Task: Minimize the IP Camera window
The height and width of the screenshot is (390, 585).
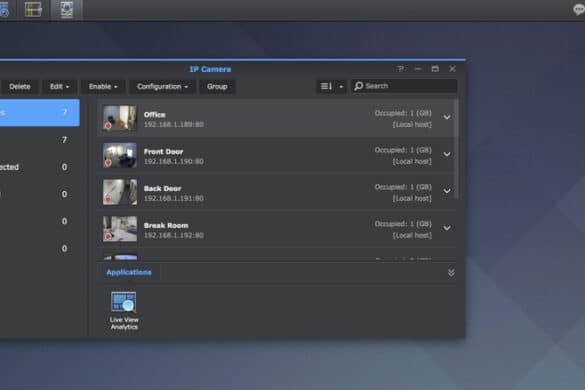Action: pyautogui.click(x=418, y=69)
